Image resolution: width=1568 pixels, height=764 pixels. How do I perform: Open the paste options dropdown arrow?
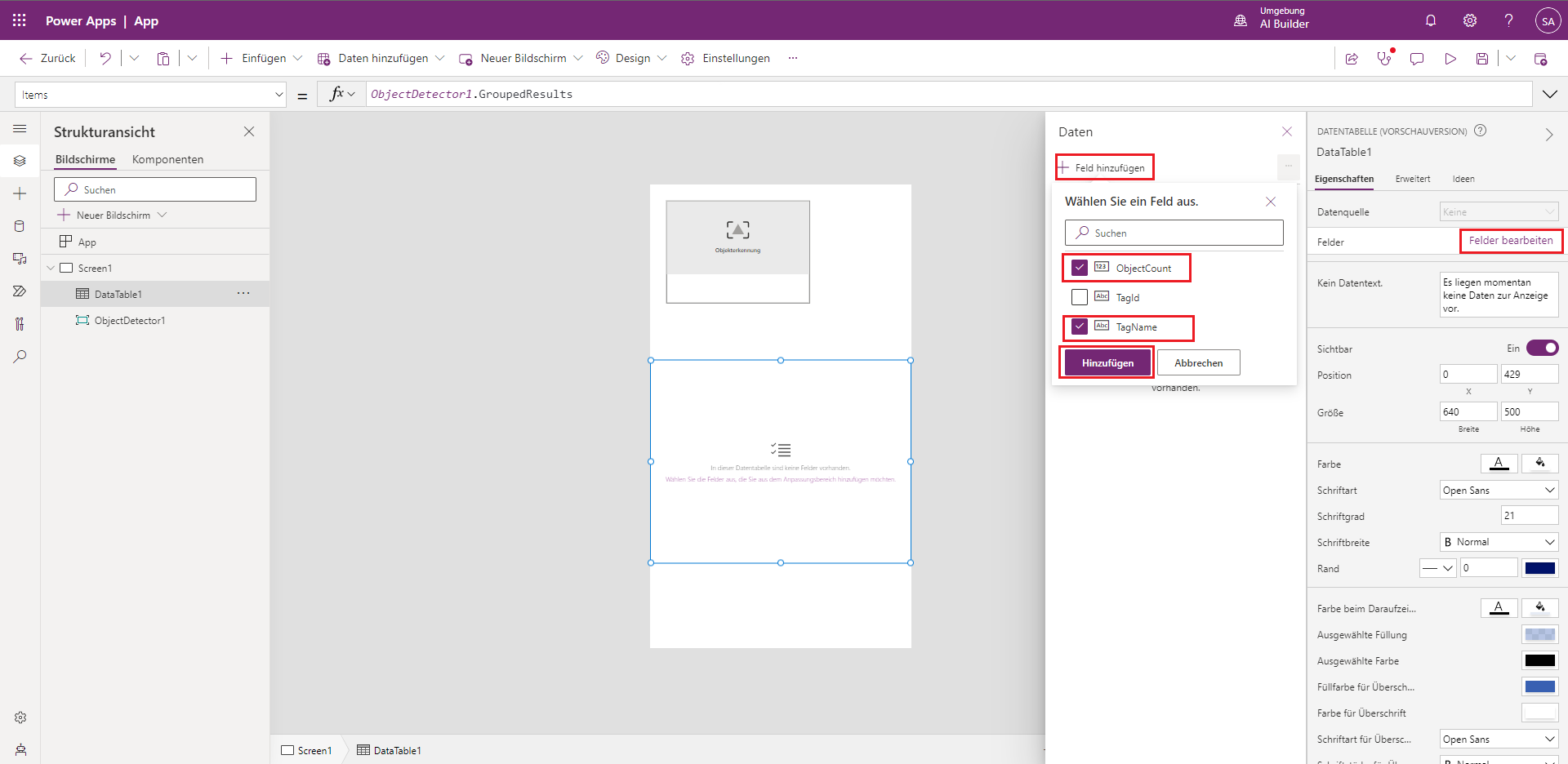point(192,58)
